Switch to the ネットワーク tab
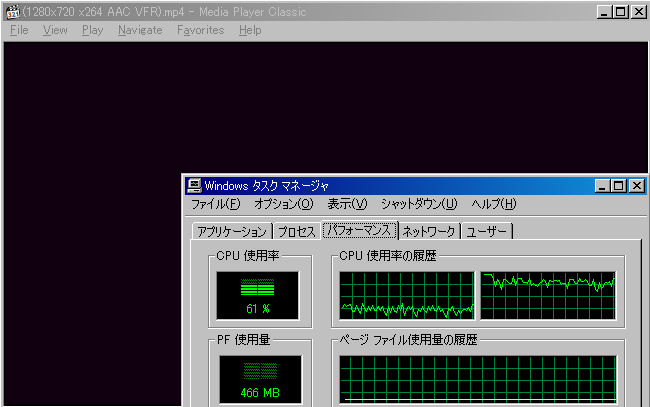Screen dimensions: 650x407 [x=429, y=231]
